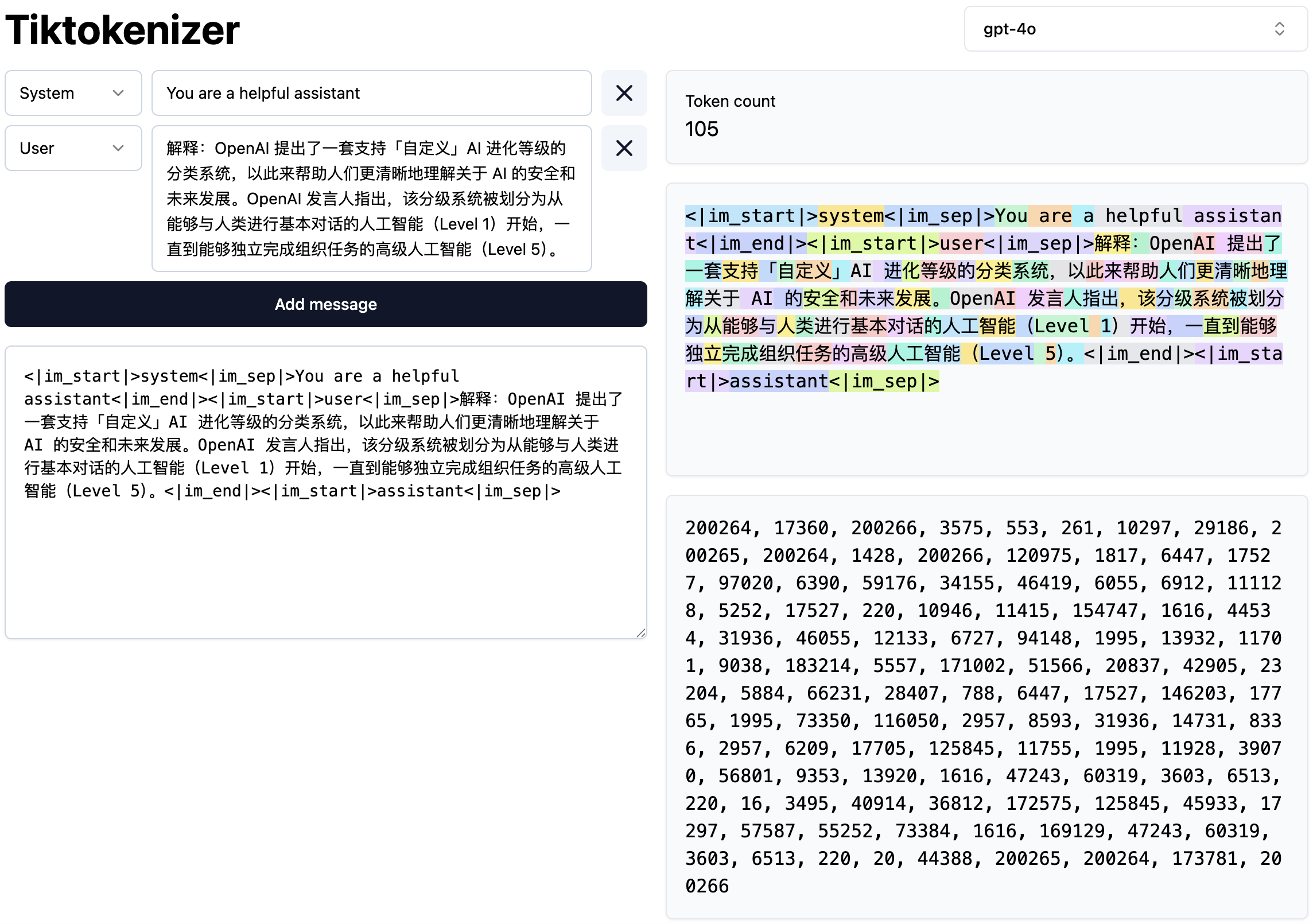
Task: Click the Token count value 105
Action: click(701, 129)
